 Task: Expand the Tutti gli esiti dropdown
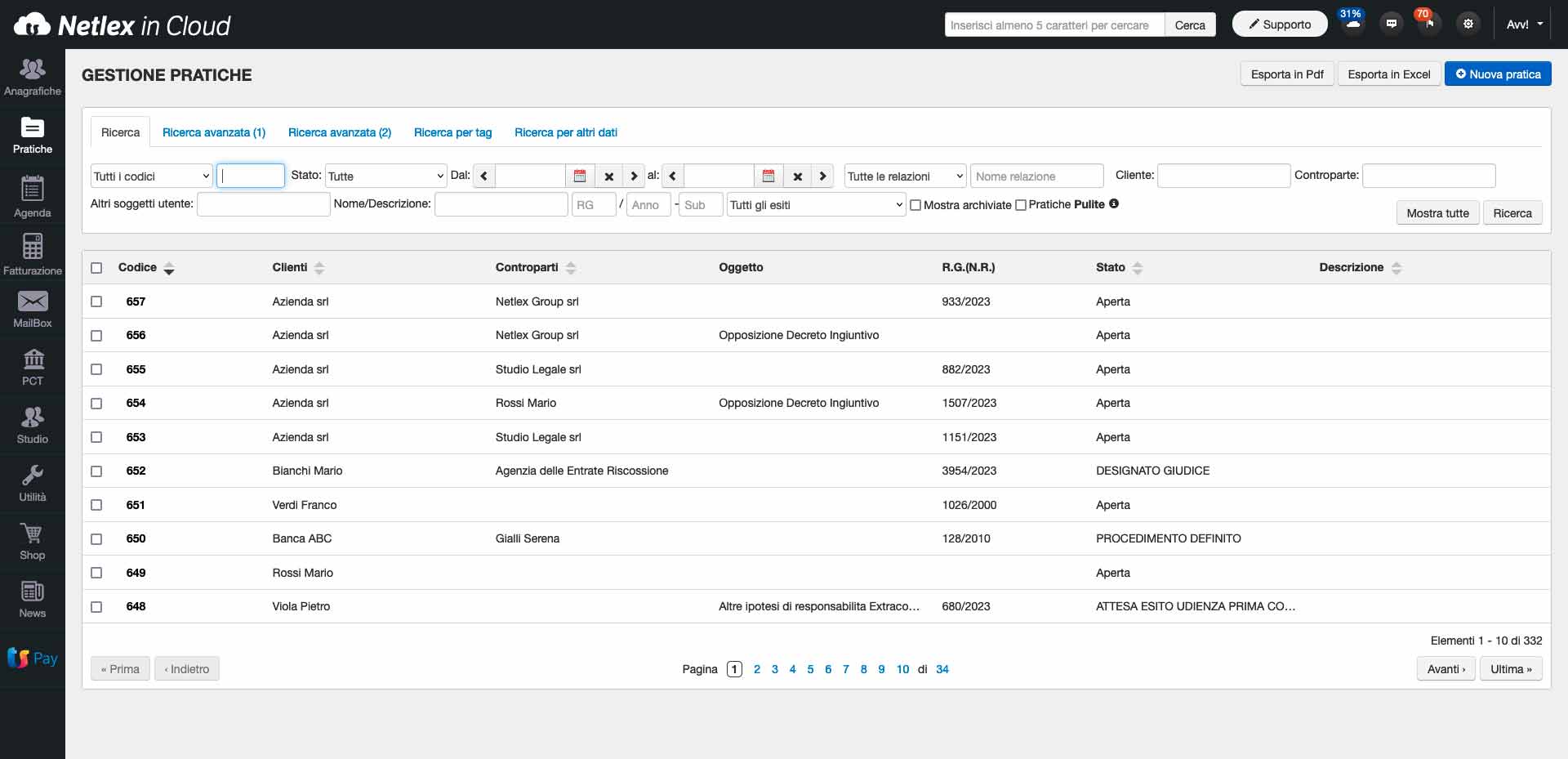point(816,204)
